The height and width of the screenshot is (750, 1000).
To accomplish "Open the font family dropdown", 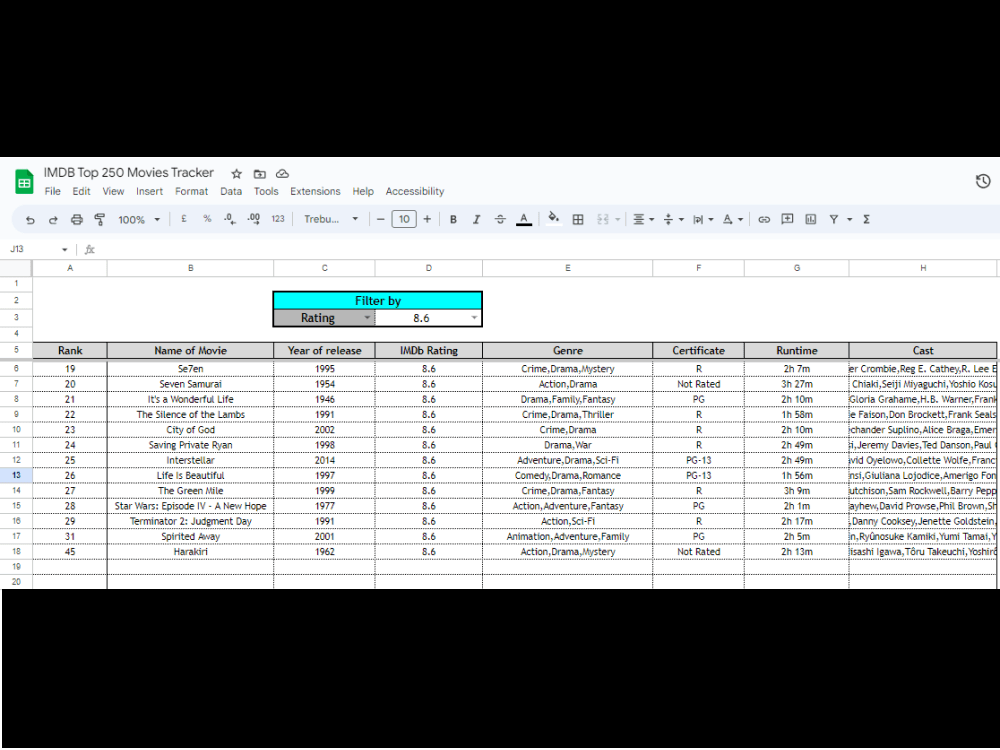I will pyautogui.click(x=330, y=219).
